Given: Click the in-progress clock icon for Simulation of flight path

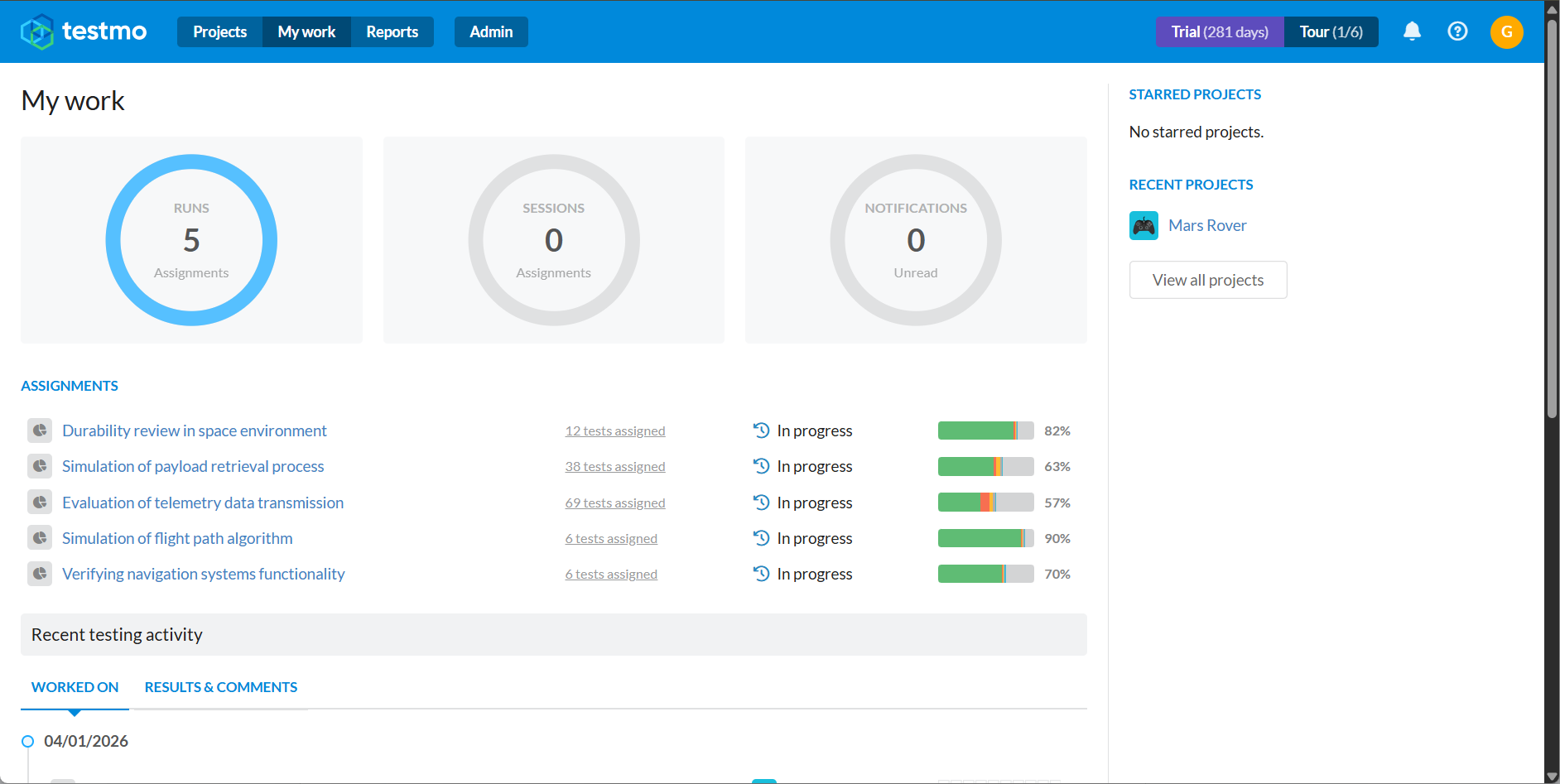Looking at the screenshot, I should [x=761, y=538].
